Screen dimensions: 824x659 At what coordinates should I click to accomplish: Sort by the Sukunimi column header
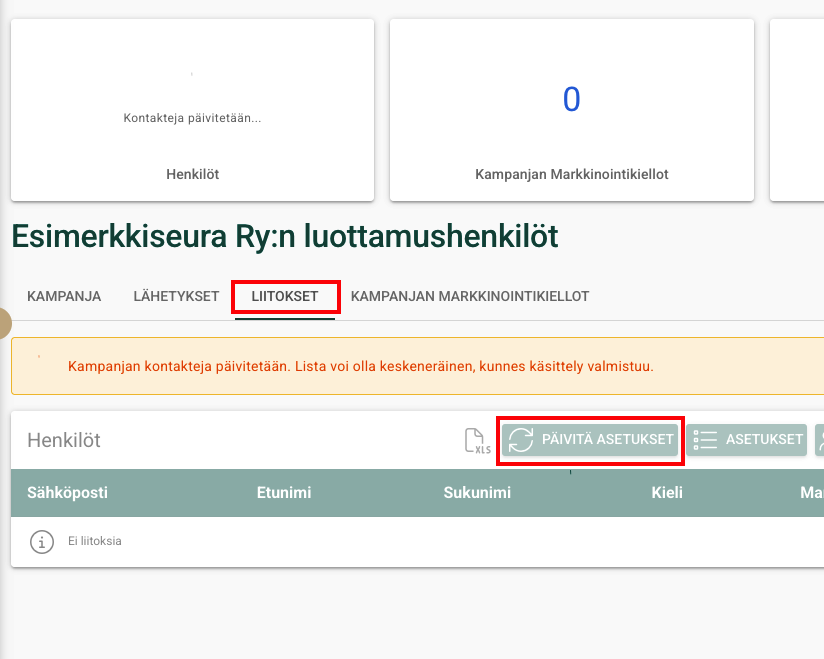coord(477,492)
